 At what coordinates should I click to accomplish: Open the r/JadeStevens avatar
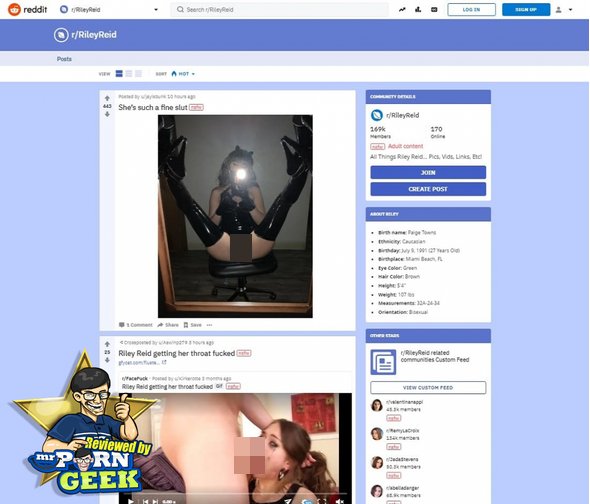(377, 462)
